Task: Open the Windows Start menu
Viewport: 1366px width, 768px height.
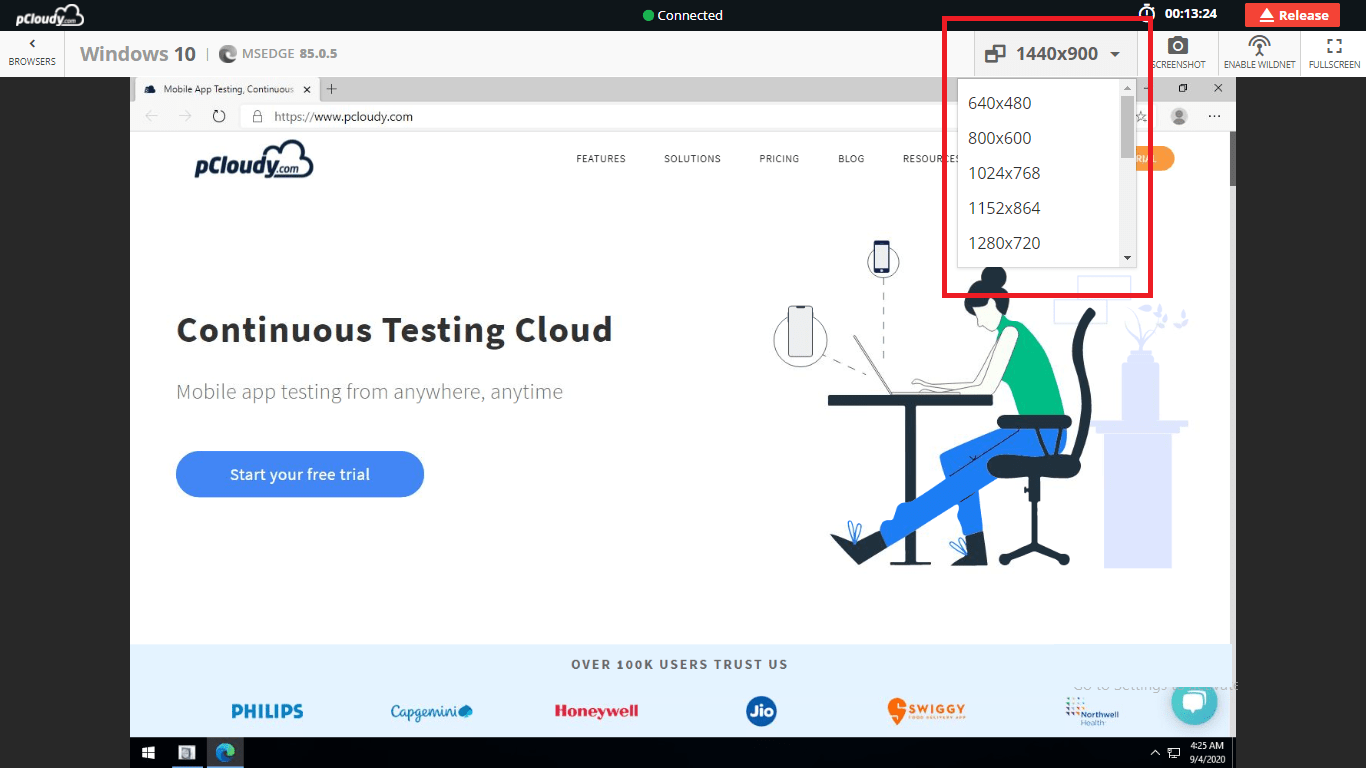Action: (x=149, y=752)
